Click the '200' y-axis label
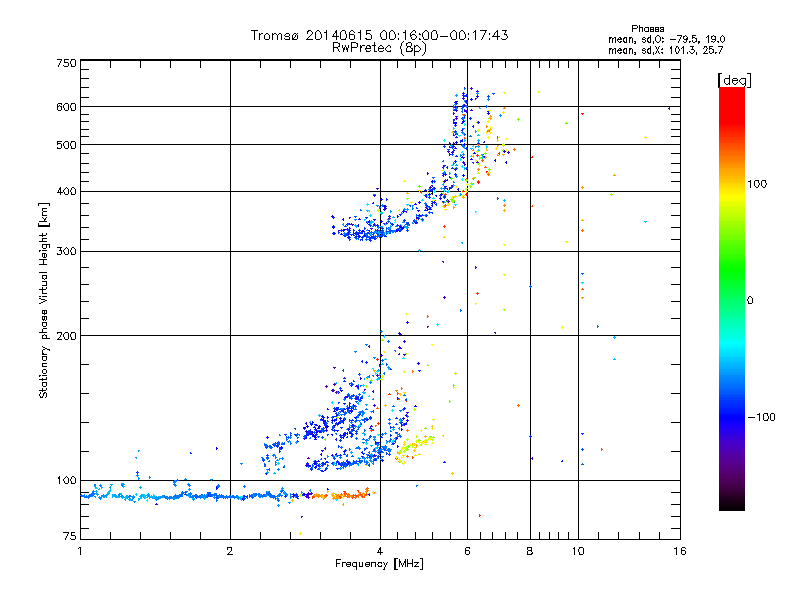 [66, 336]
